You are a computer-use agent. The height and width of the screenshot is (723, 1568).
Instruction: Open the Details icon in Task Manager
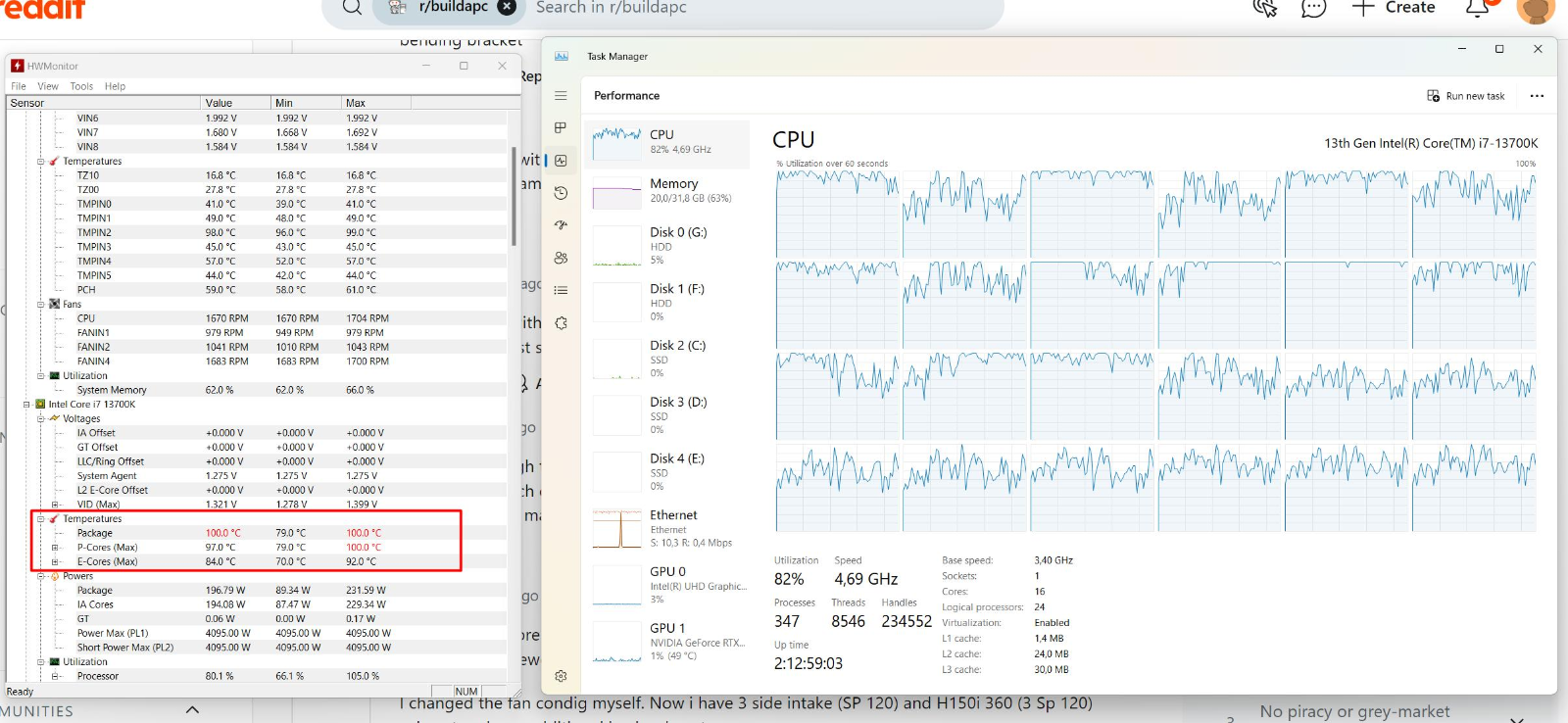click(561, 290)
